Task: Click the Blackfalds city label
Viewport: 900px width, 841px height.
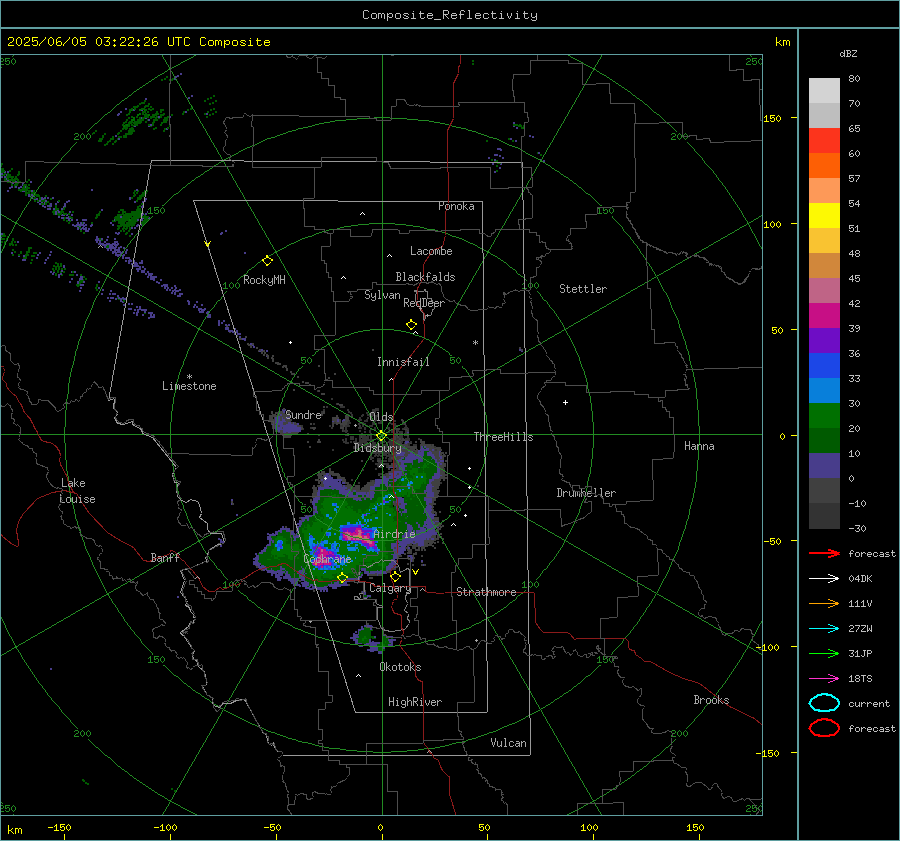Action: 425,277
